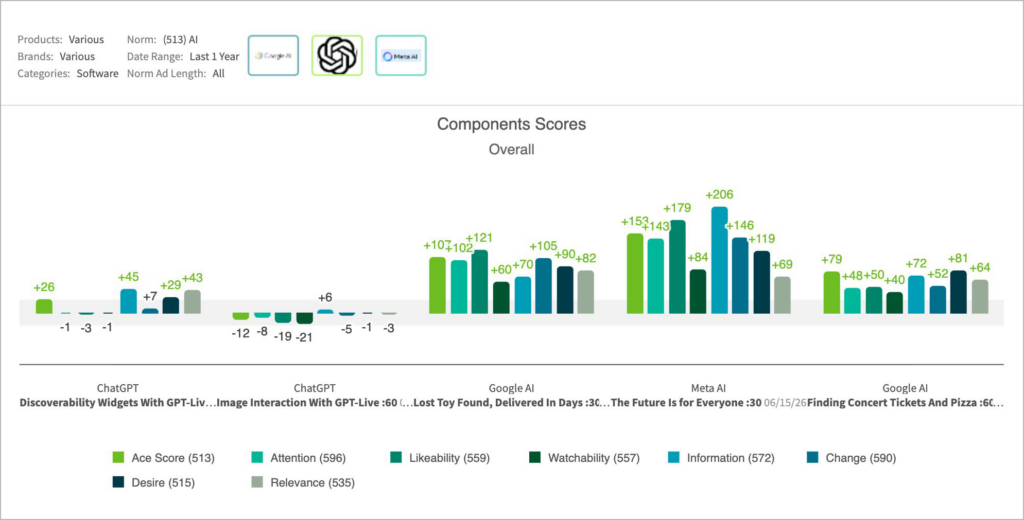Select the Google AI brand thumbnail
This screenshot has width=1024, height=520.
(x=273, y=56)
